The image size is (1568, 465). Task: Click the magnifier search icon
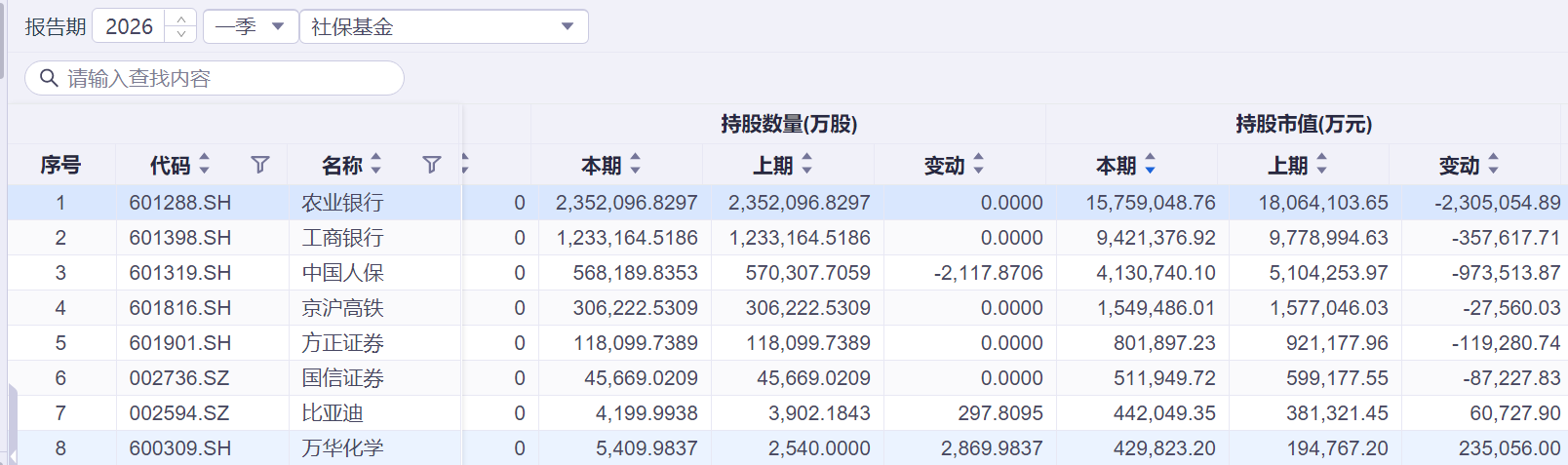[49, 78]
